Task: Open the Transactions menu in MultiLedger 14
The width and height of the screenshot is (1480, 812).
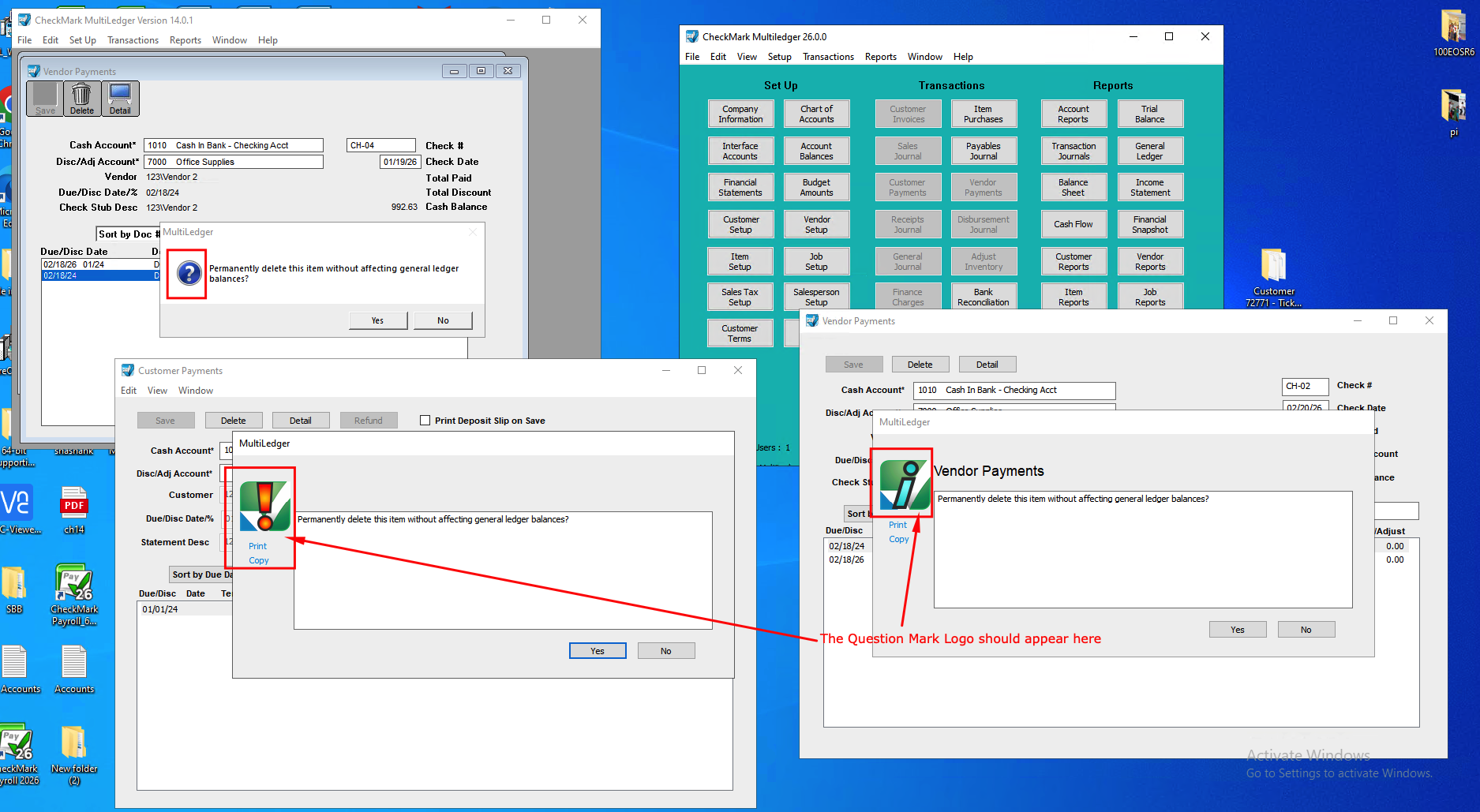Action: click(x=133, y=40)
